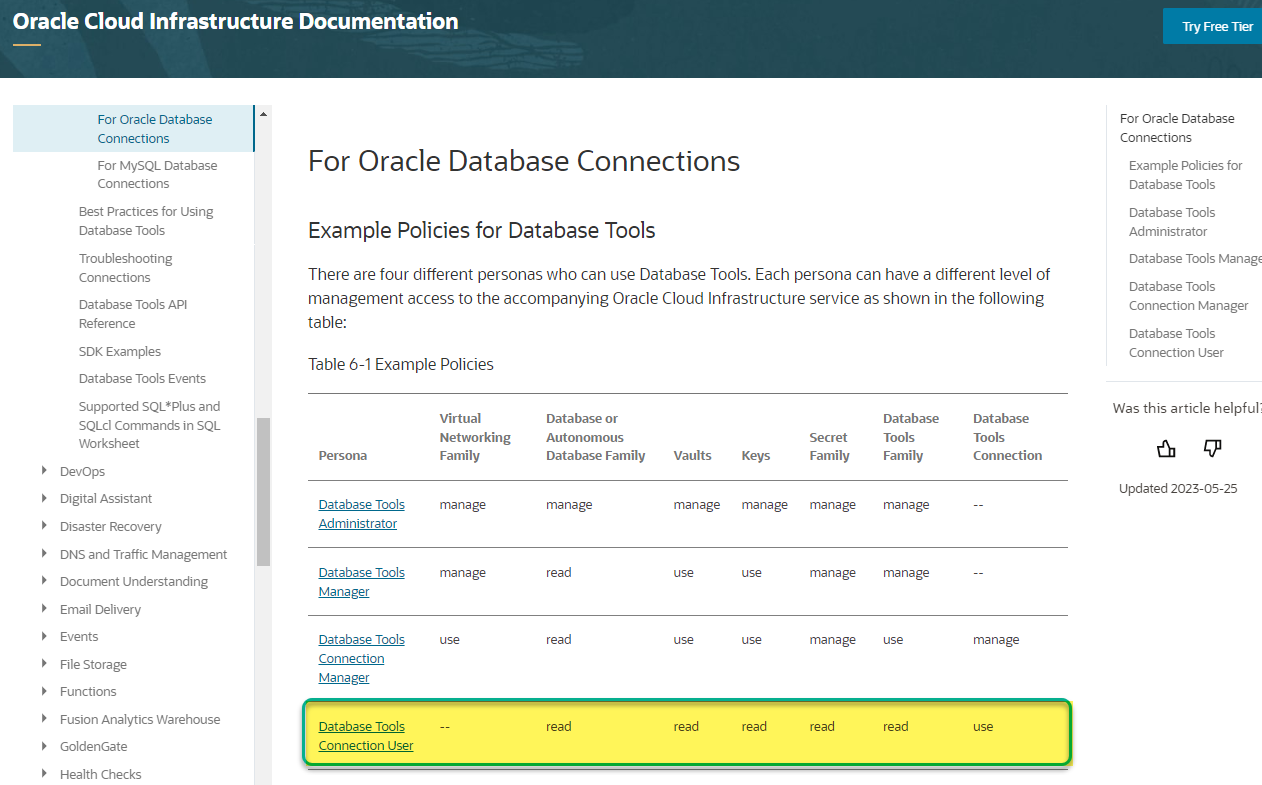
Task: Expand the Fusion Analytics Warehouse arrow
Action: click(x=44, y=719)
